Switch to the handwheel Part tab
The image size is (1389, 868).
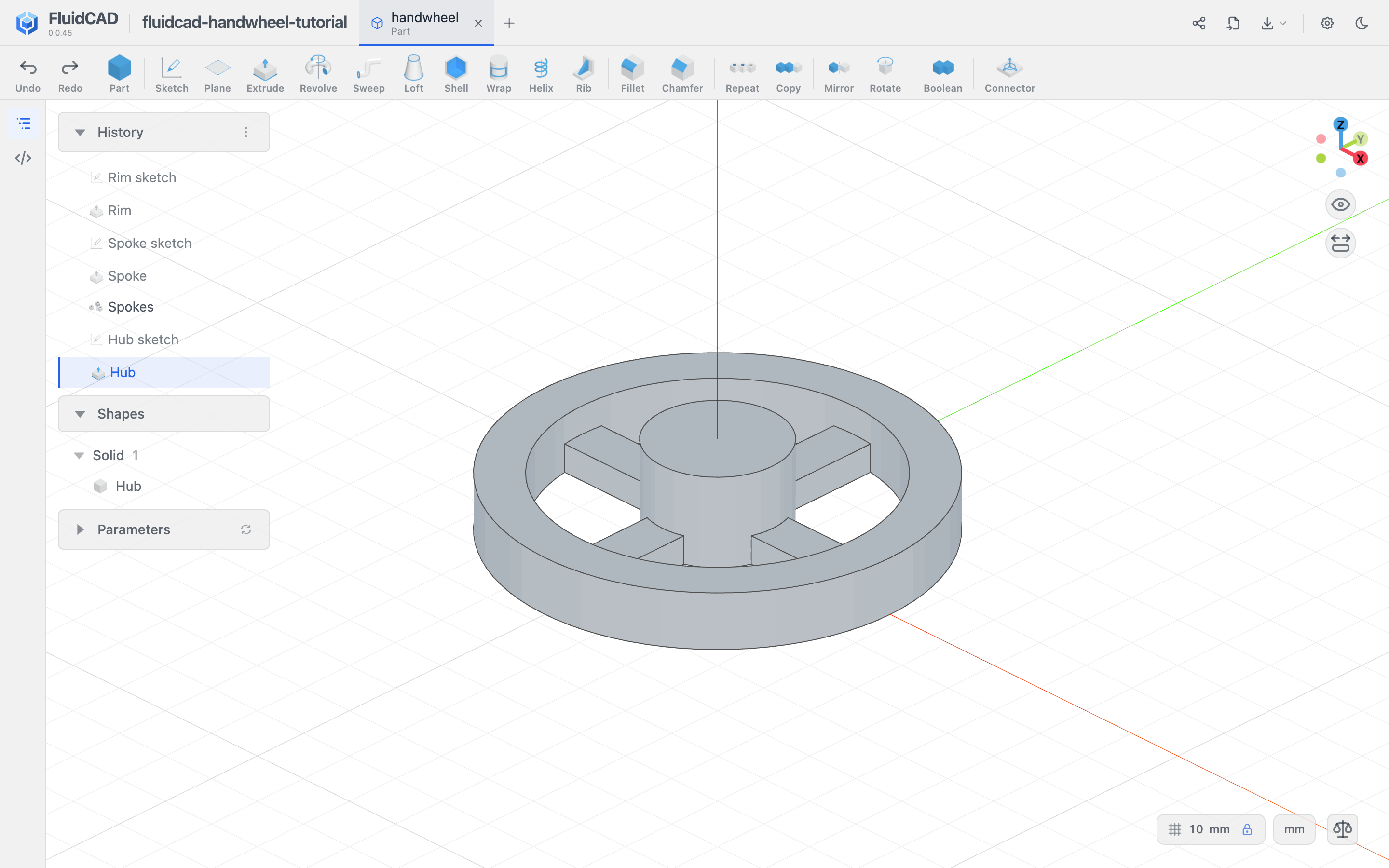(x=426, y=23)
